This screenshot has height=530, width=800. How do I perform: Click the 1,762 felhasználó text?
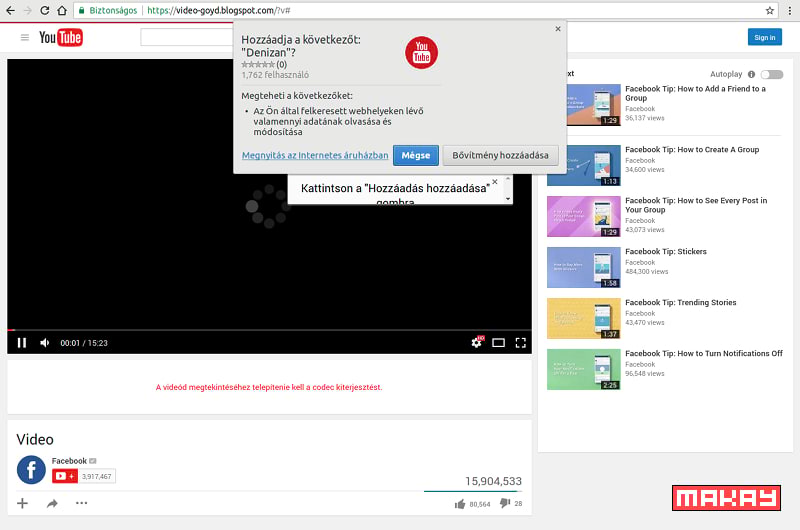tap(275, 74)
